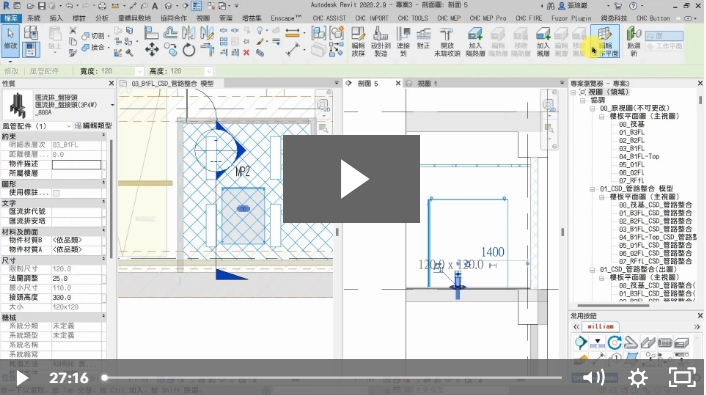Viewport: 706px width, 395px height.
Task: Click the 編輯族群 ribbon icon
Action: pyautogui.click(x=358, y=41)
